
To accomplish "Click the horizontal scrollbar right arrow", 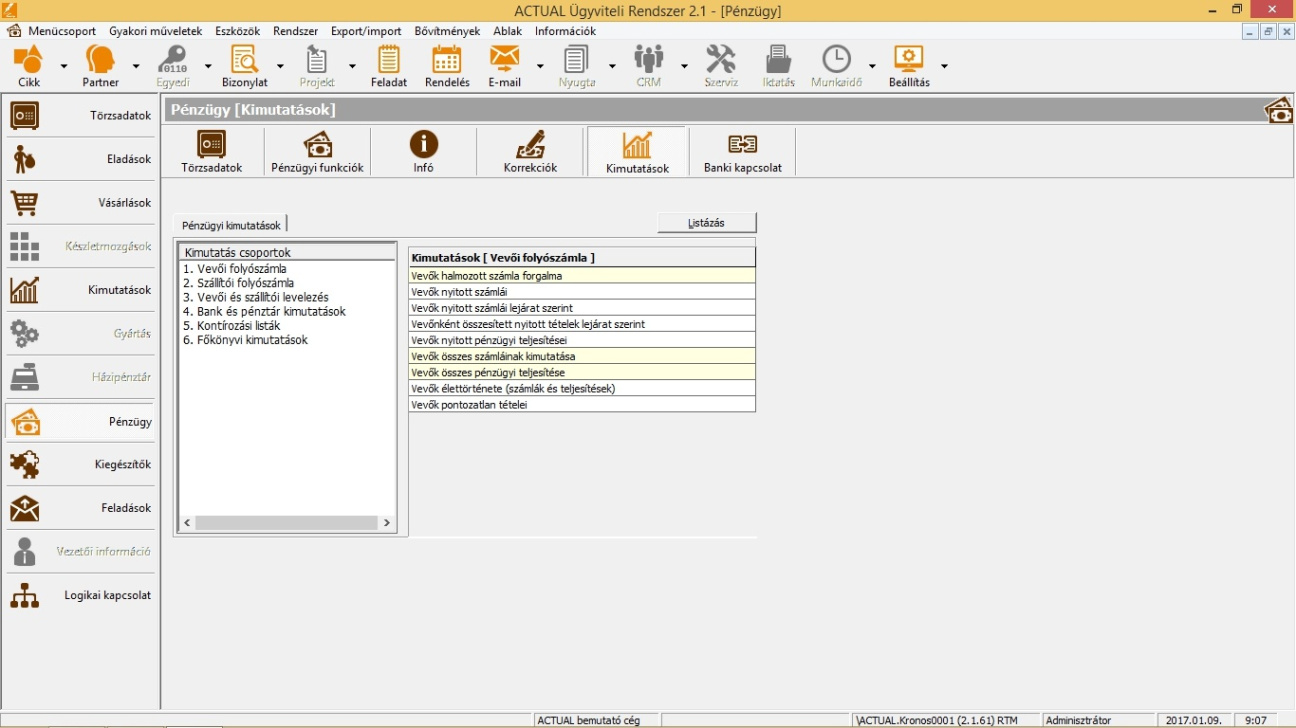I will coord(388,523).
